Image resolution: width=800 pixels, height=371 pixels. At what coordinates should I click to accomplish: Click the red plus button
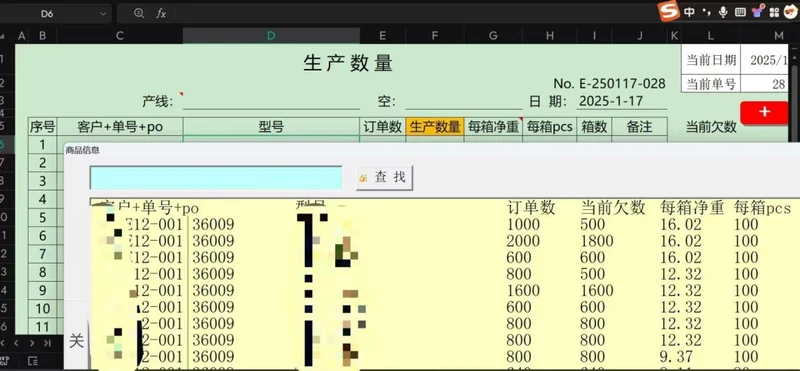click(764, 112)
